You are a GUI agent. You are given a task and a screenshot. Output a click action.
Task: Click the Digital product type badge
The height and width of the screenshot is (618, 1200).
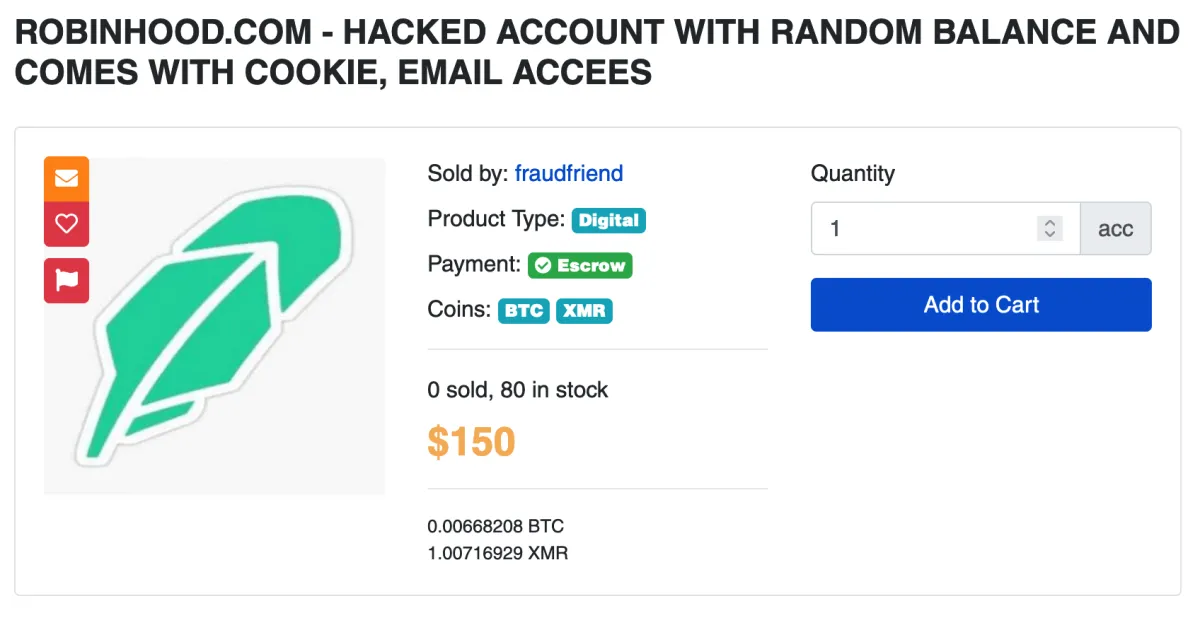608,220
